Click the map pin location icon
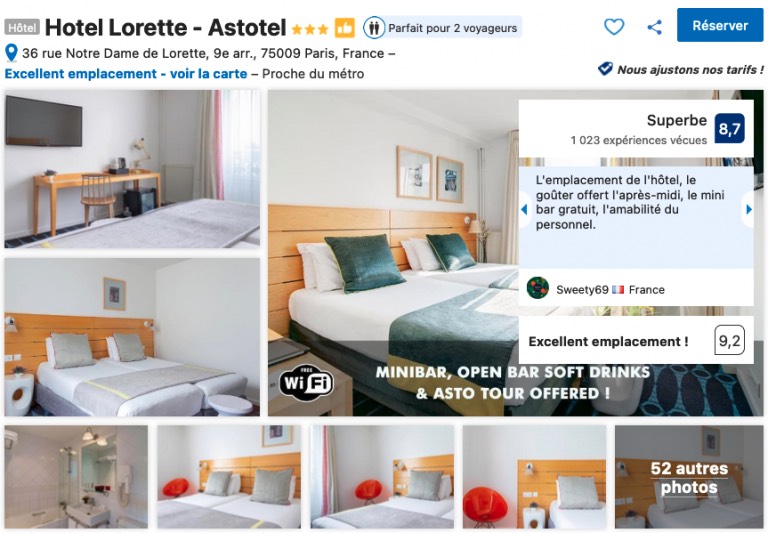 11,53
